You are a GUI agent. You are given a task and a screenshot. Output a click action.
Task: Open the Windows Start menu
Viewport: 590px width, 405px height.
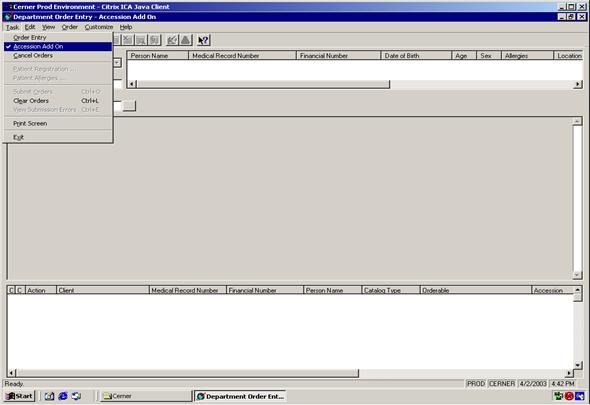tap(19, 396)
